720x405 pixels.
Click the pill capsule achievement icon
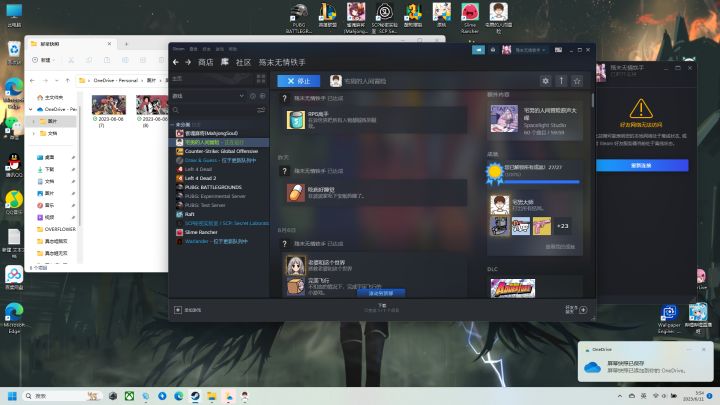(296, 193)
